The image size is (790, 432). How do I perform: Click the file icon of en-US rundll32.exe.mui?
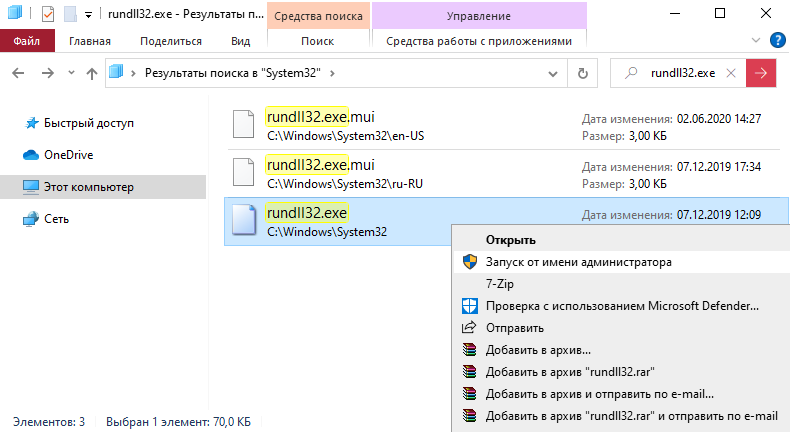click(x=243, y=124)
